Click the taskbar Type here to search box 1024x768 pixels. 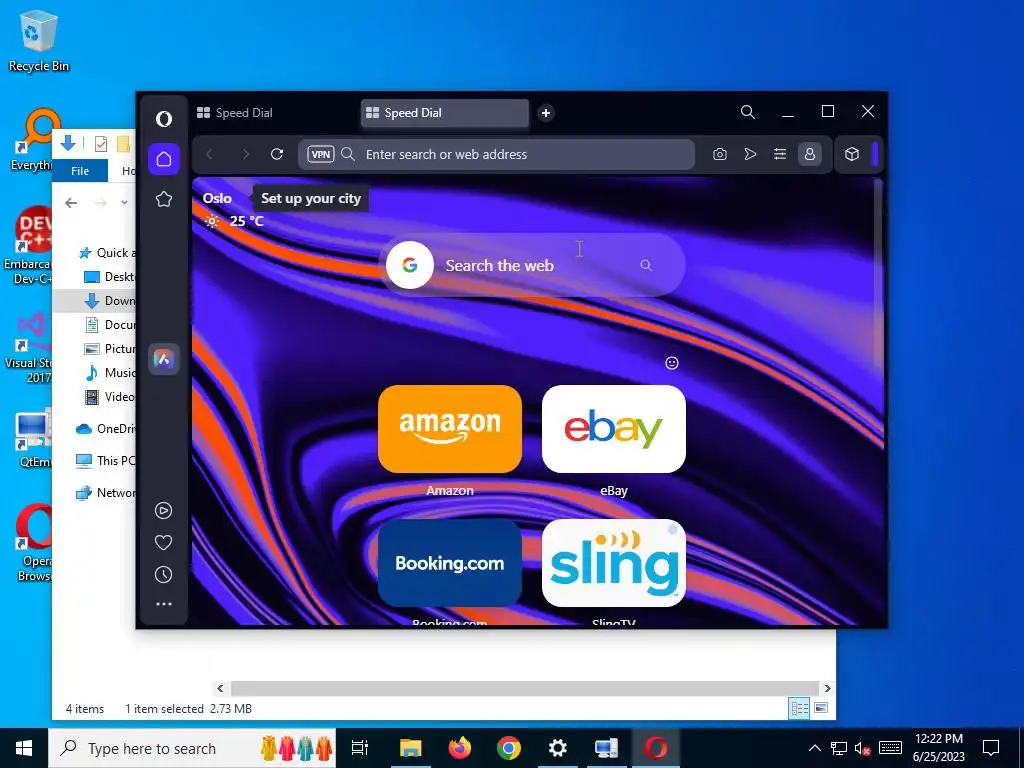pyautogui.click(x=192, y=748)
